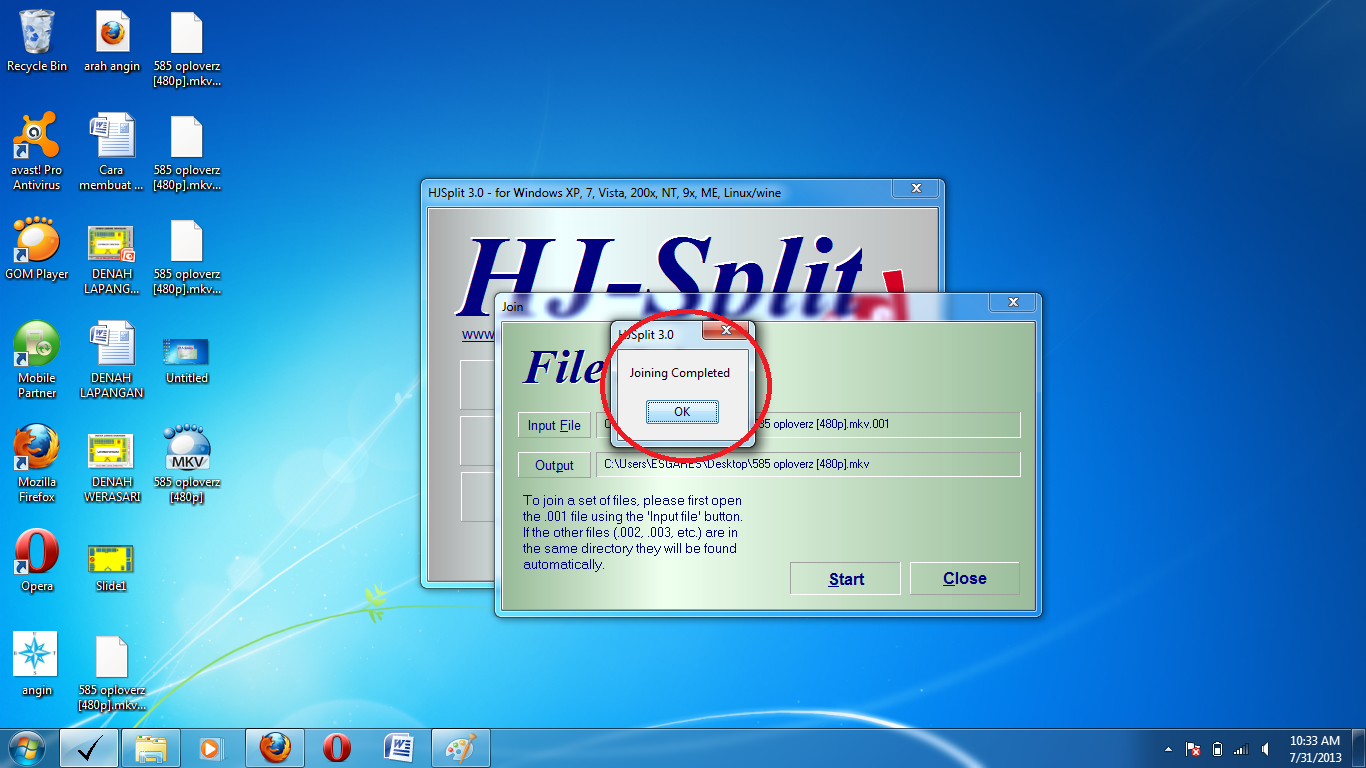
Task: Select the GOM Player desktop shortcut
Action: 37,249
